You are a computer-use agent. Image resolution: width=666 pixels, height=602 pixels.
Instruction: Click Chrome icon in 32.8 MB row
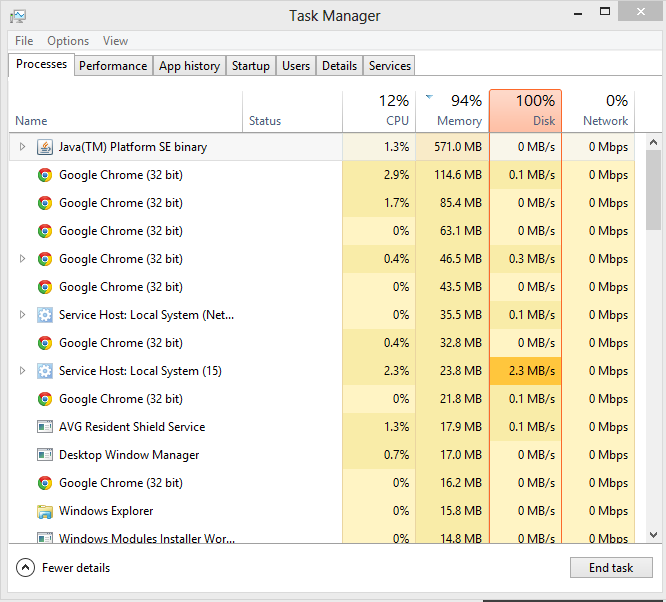[x=45, y=343]
